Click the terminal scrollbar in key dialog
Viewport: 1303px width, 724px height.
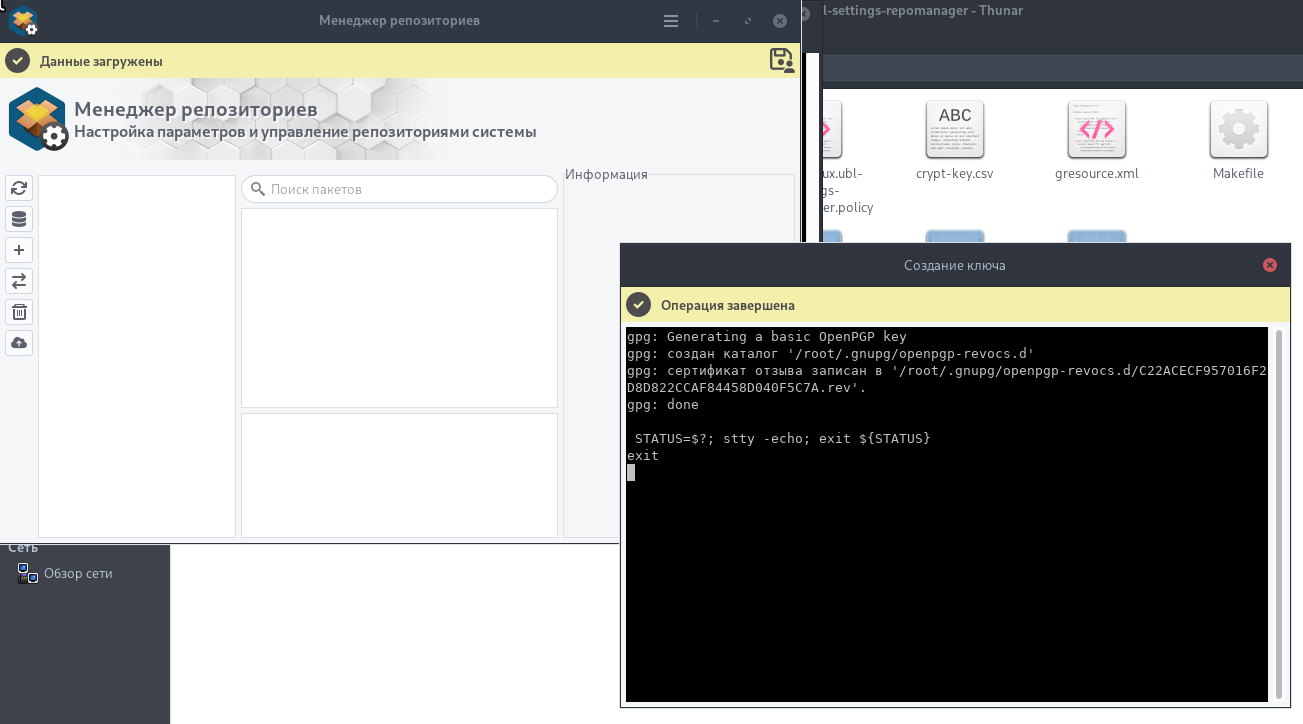tap(1279, 514)
